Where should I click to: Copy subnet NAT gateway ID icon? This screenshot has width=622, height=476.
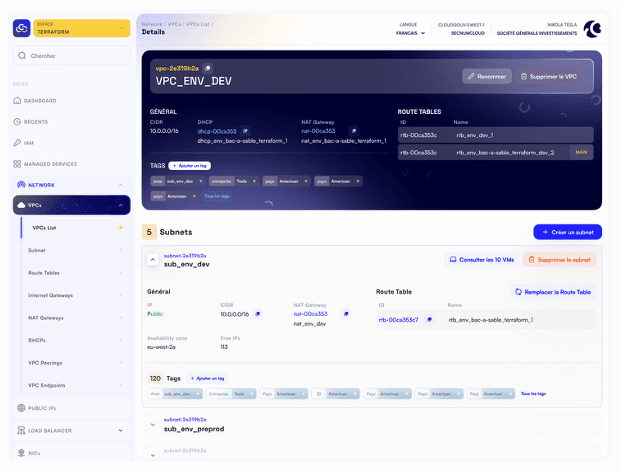346,314
